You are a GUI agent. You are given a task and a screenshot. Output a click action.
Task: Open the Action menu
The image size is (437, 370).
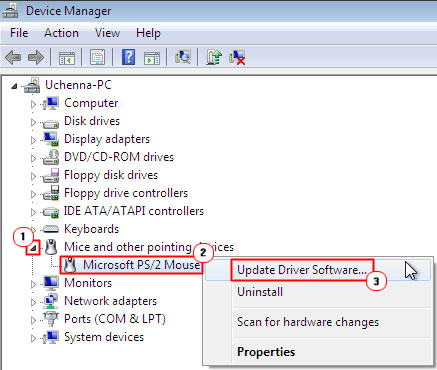coord(61,33)
